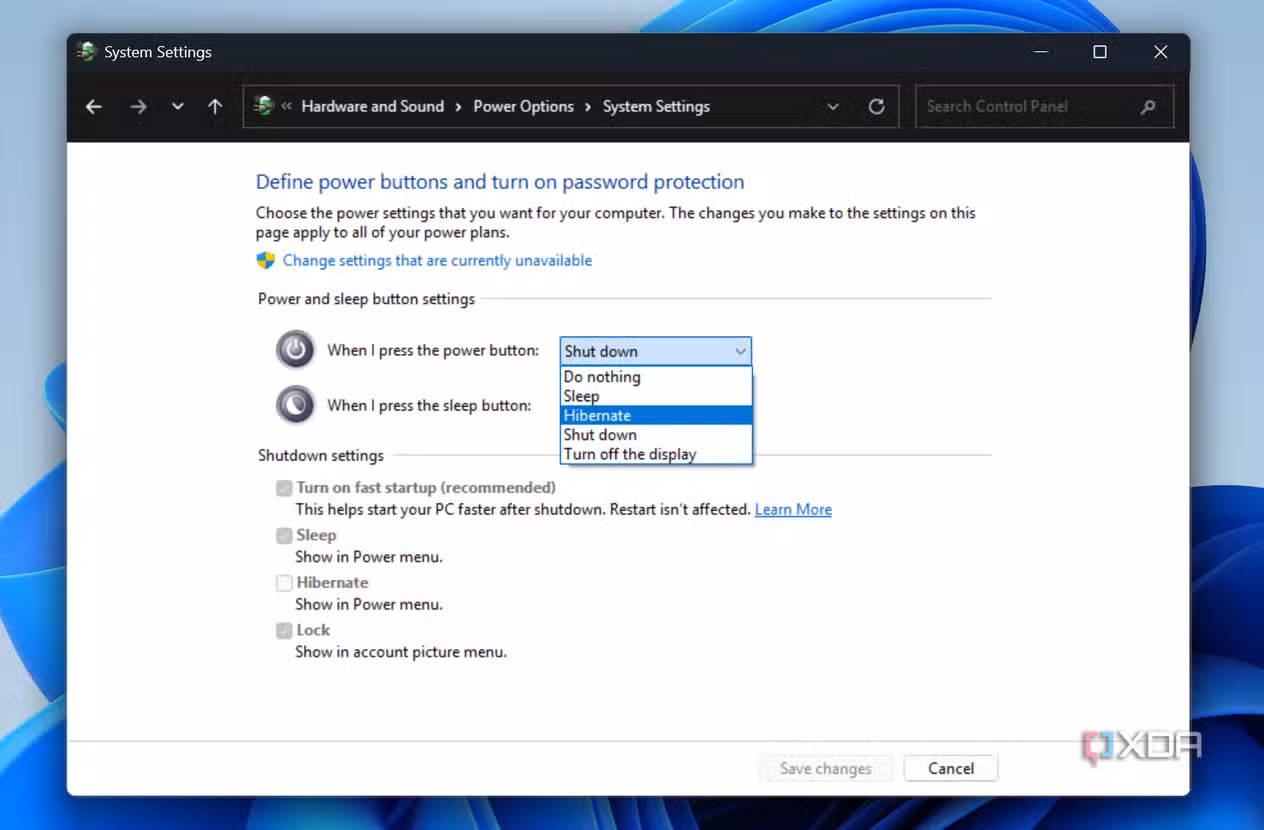Expand the address bar history dropdown

pyautogui.click(x=832, y=107)
